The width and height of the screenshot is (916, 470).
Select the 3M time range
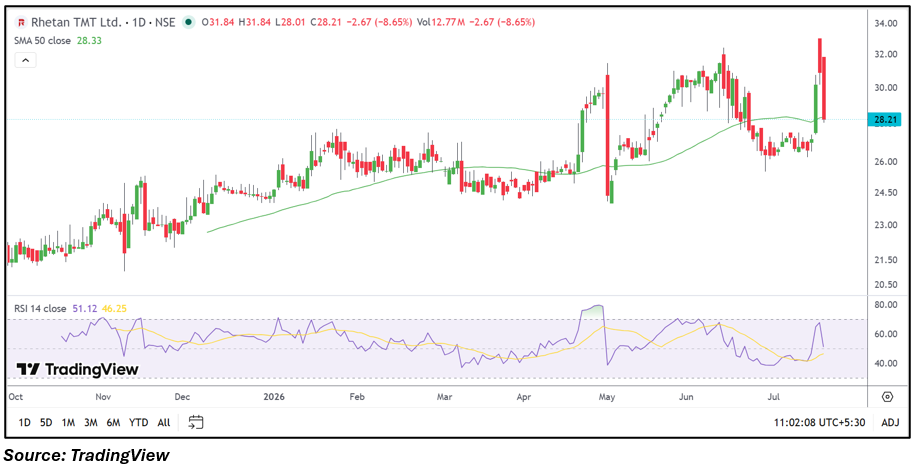[90, 422]
